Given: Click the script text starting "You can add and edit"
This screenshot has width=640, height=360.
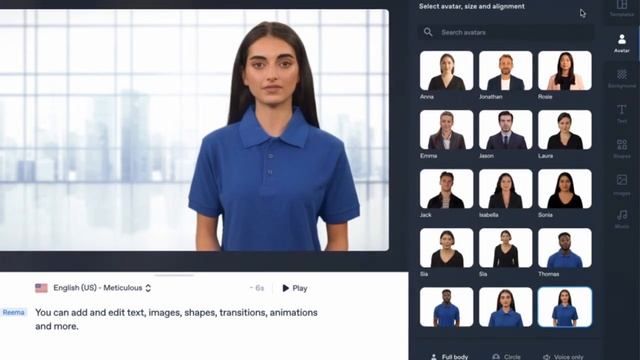Looking at the screenshot, I should click(176, 319).
